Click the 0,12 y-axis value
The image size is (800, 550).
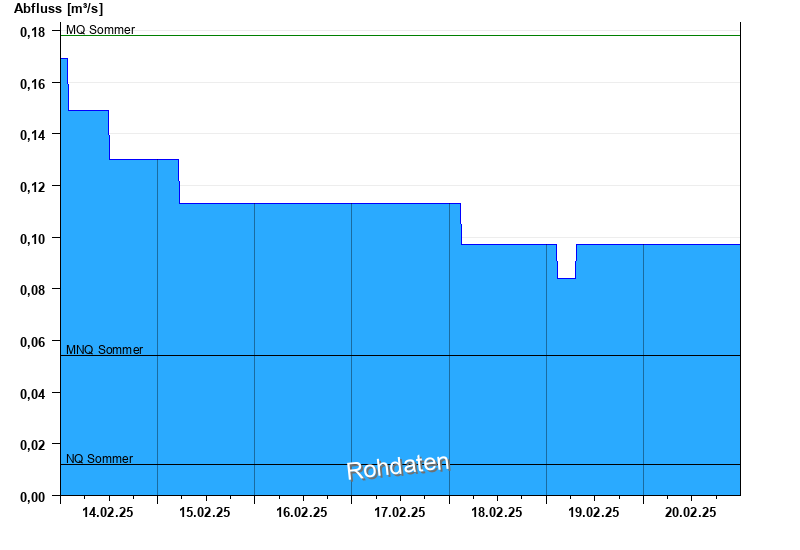tap(33, 187)
